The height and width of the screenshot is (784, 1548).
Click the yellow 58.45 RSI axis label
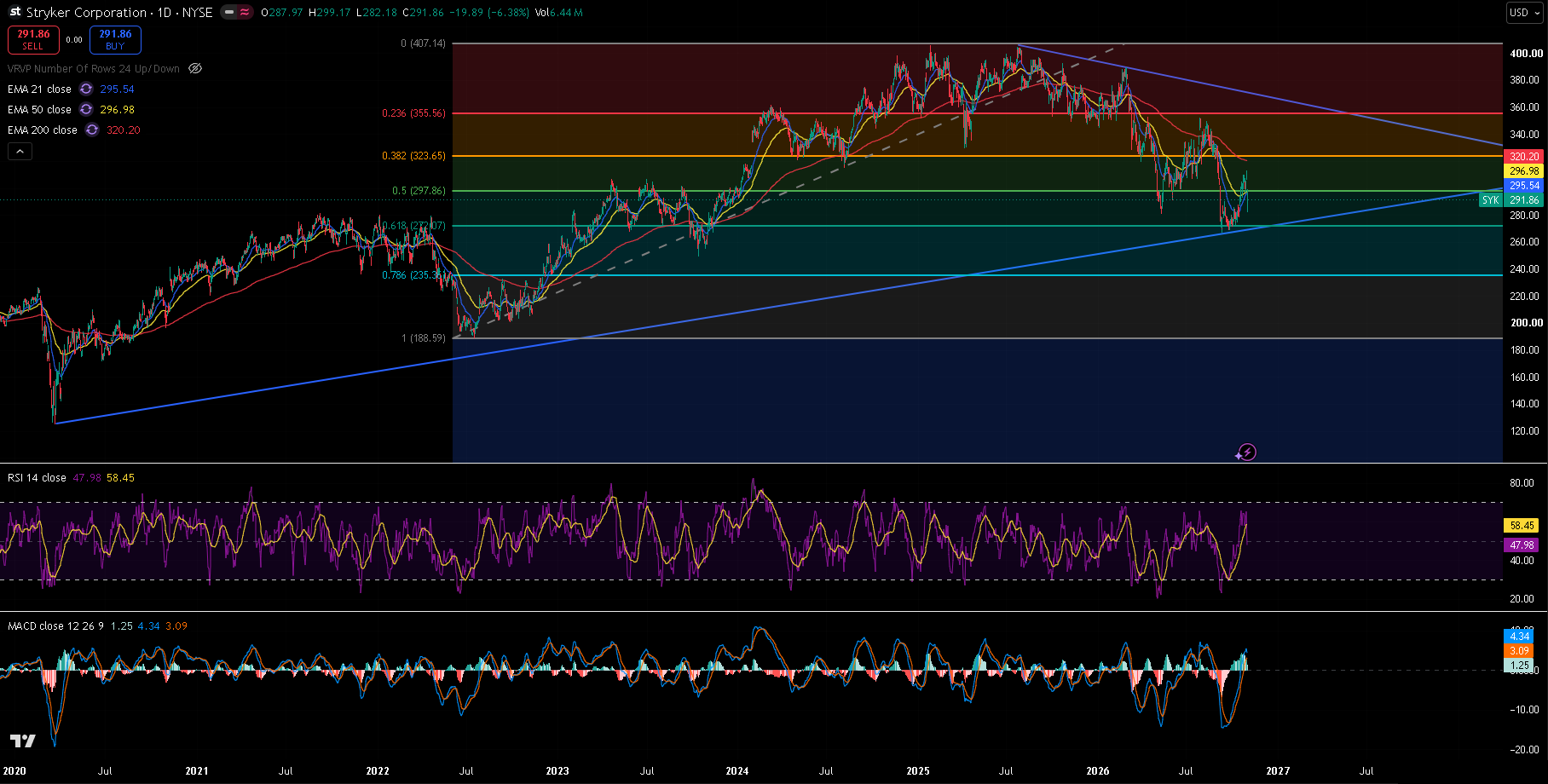point(1522,526)
